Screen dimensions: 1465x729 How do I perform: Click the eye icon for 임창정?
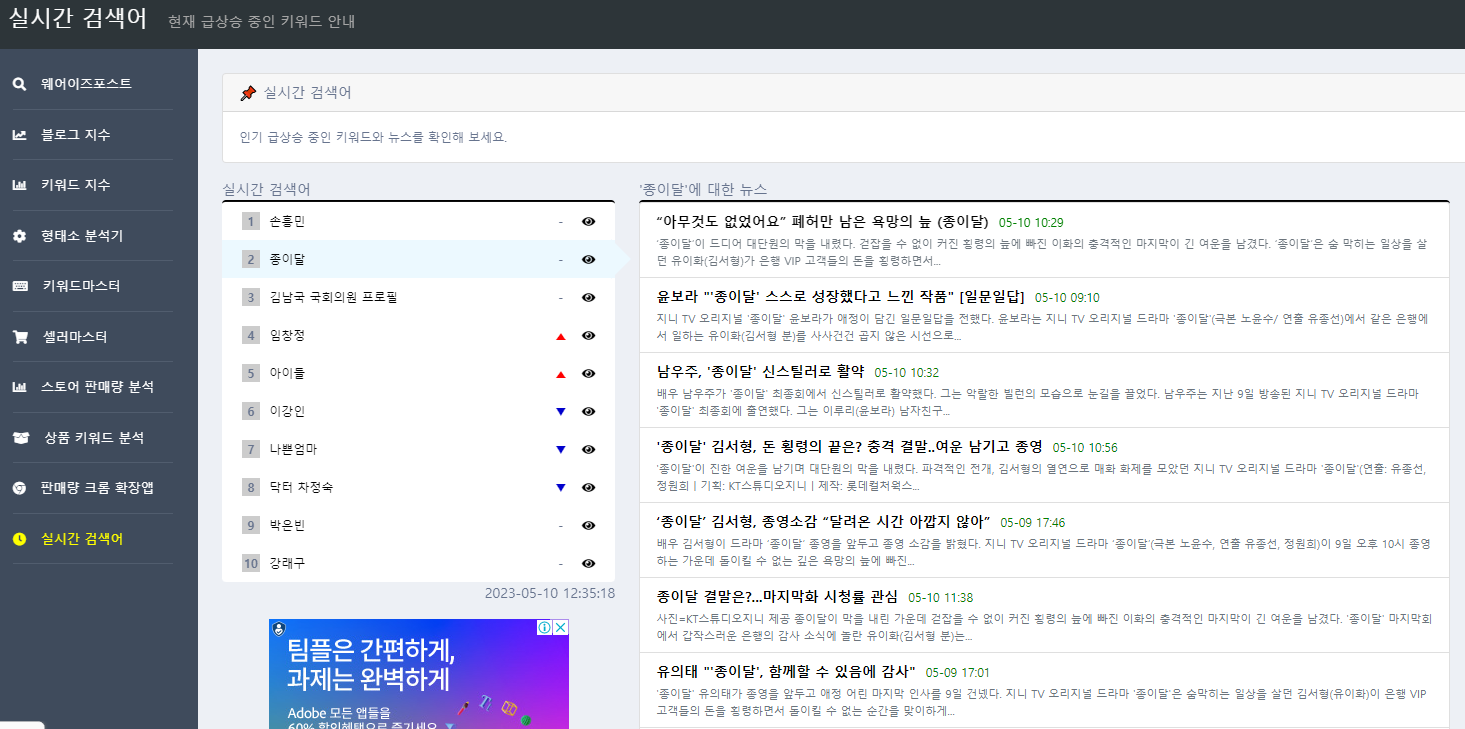[589, 335]
